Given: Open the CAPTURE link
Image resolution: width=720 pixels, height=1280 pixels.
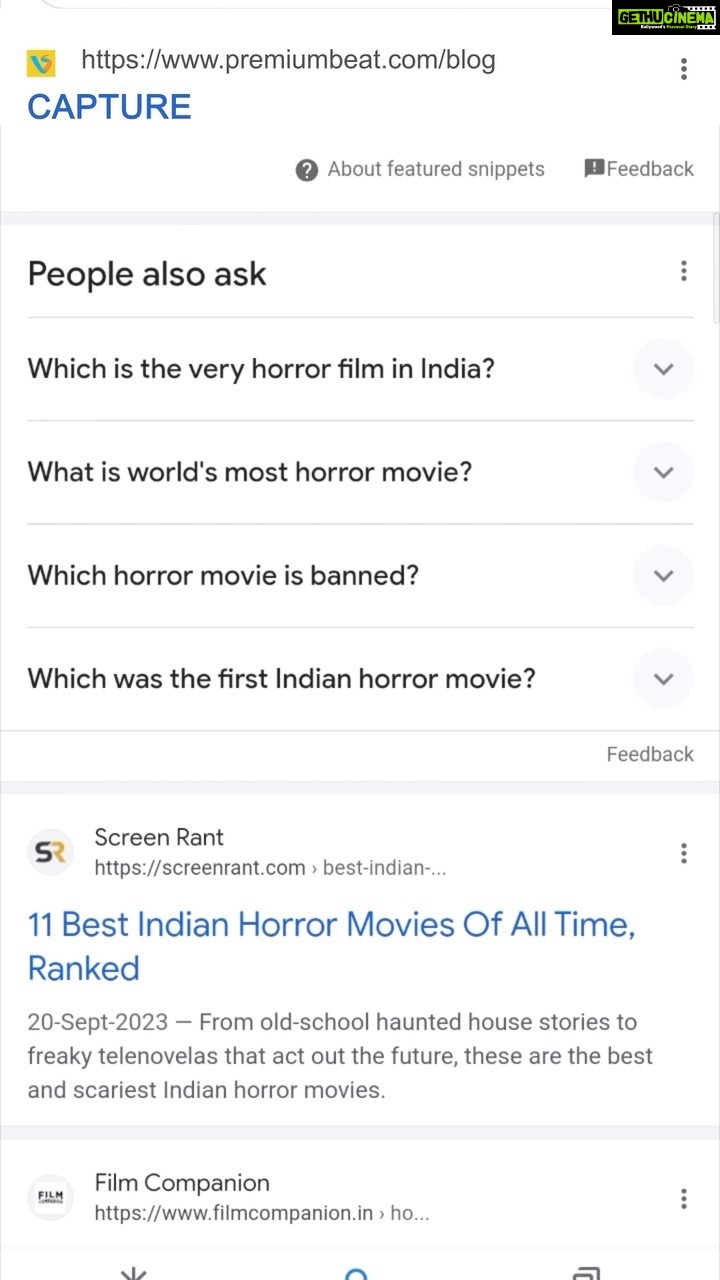Looking at the screenshot, I should coord(109,107).
